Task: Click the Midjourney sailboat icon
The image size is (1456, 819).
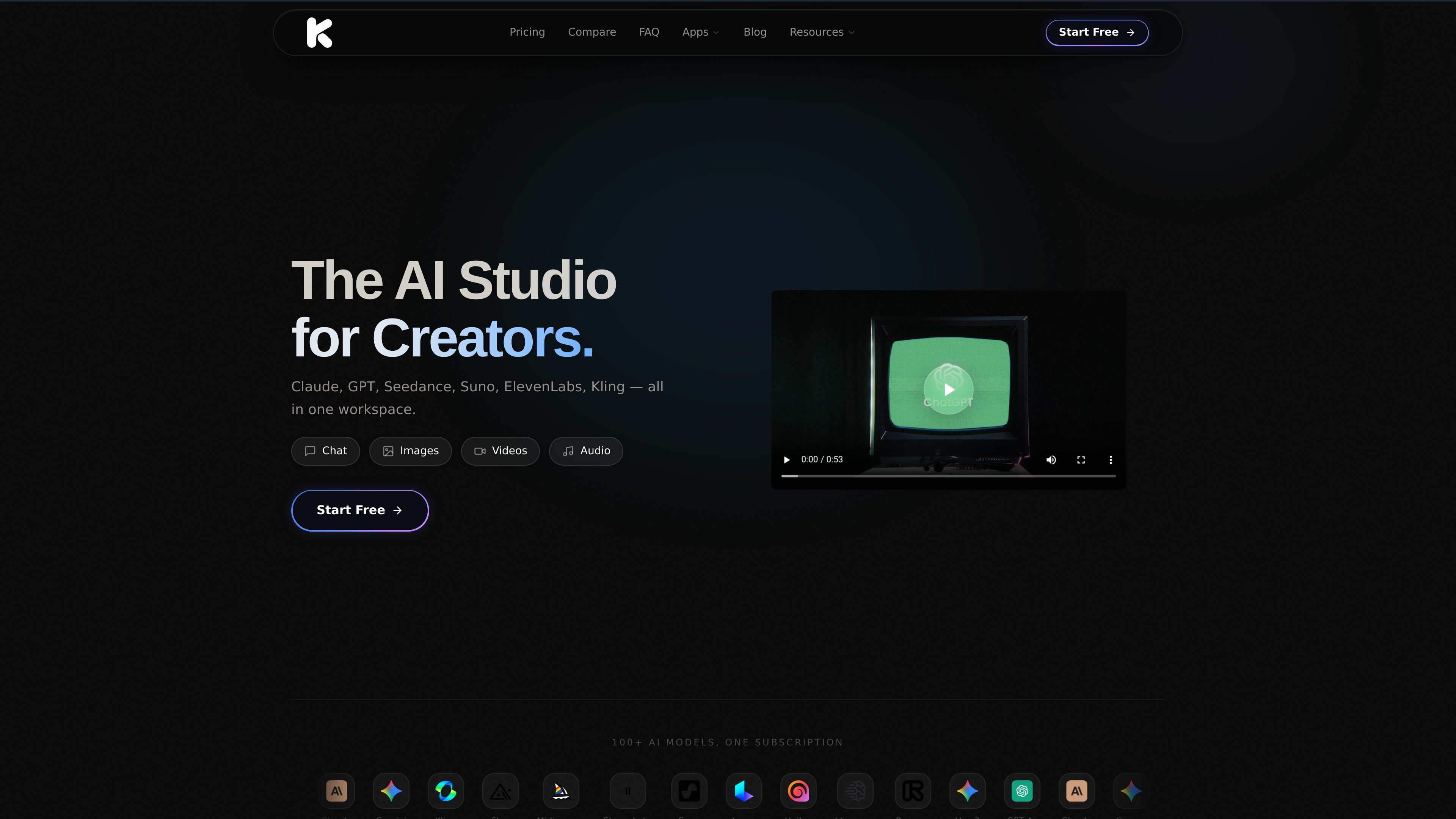Action: coord(561,791)
